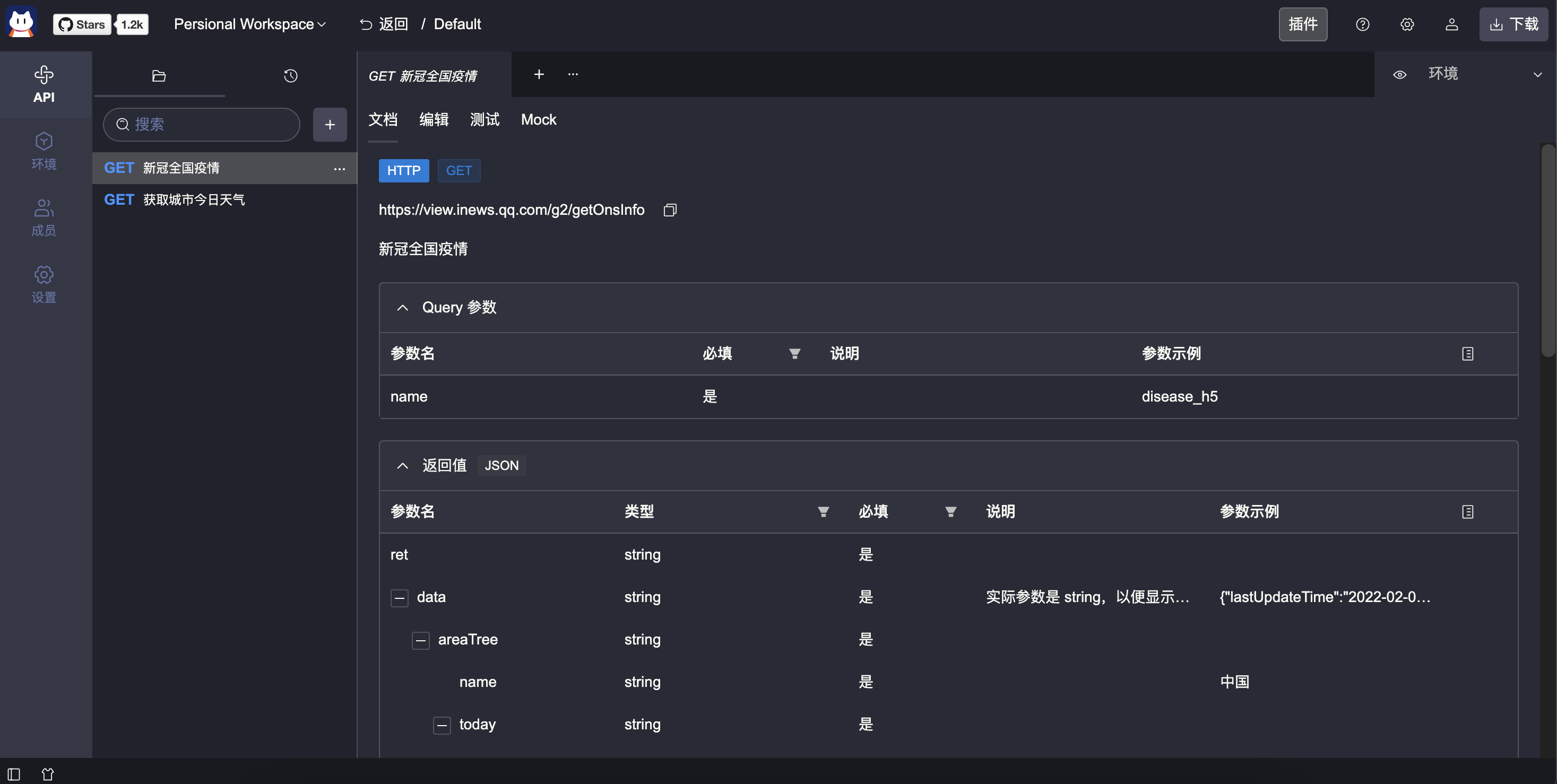Viewport: 1557px width, 784px height.
Task: Click the 下载 download button
Action: tap(1513, 24)
